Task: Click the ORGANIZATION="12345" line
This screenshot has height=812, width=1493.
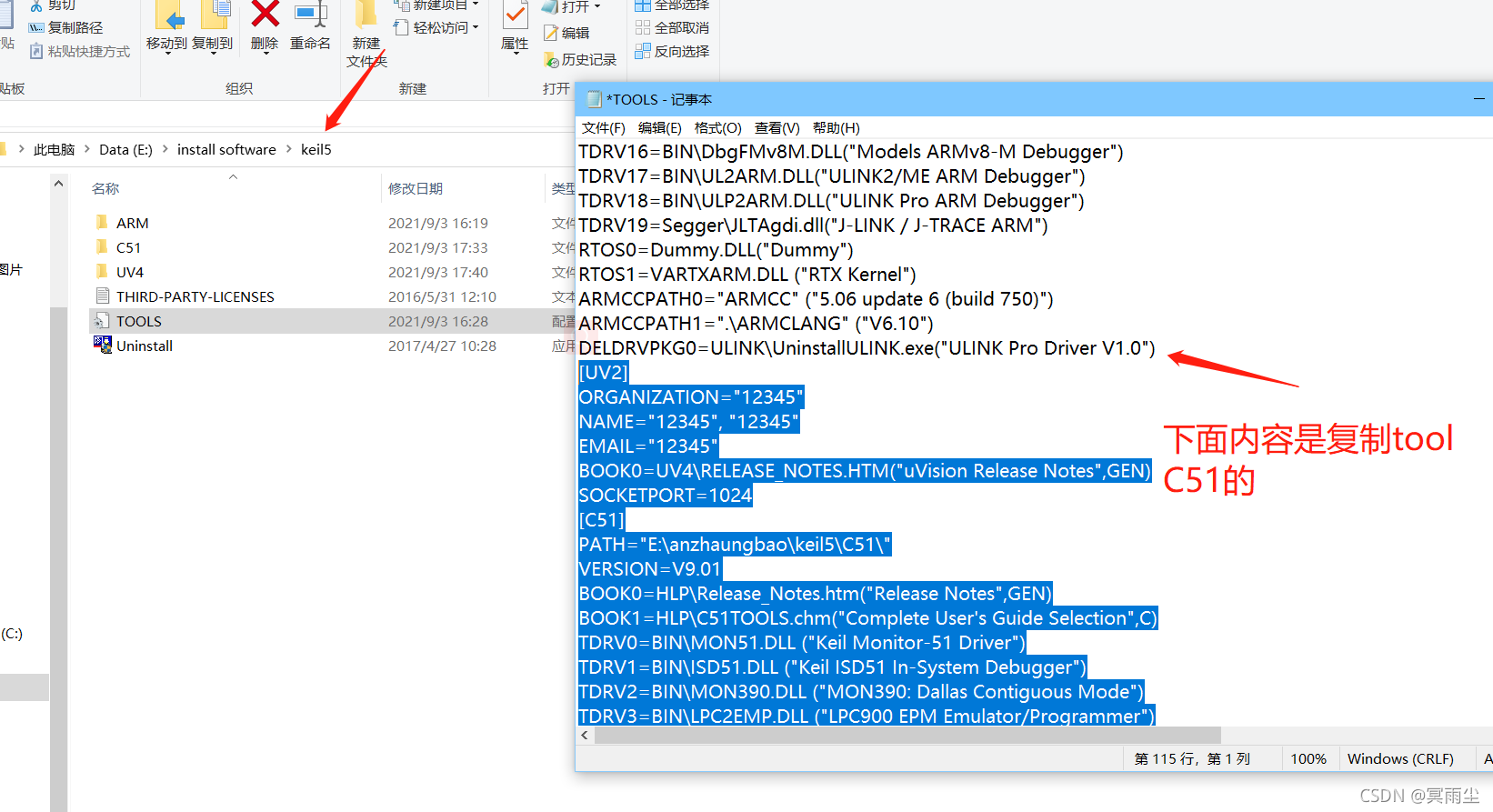Action: pyautogui.click(x=691, y=397)
